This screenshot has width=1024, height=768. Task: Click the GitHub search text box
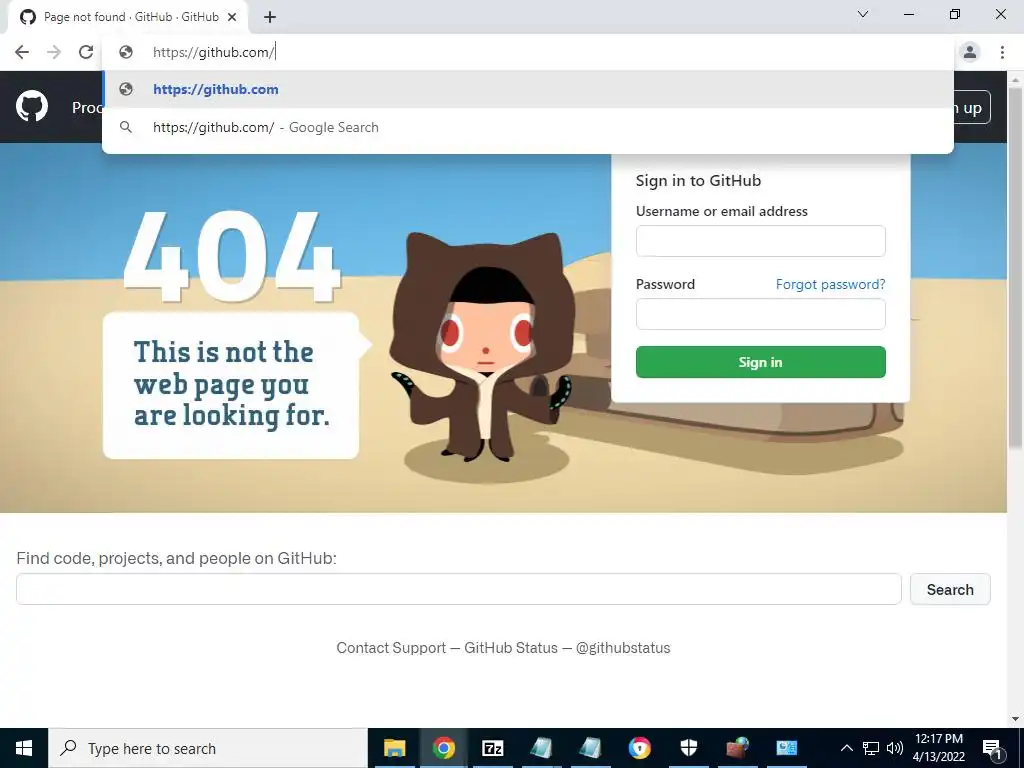(458, 589)
